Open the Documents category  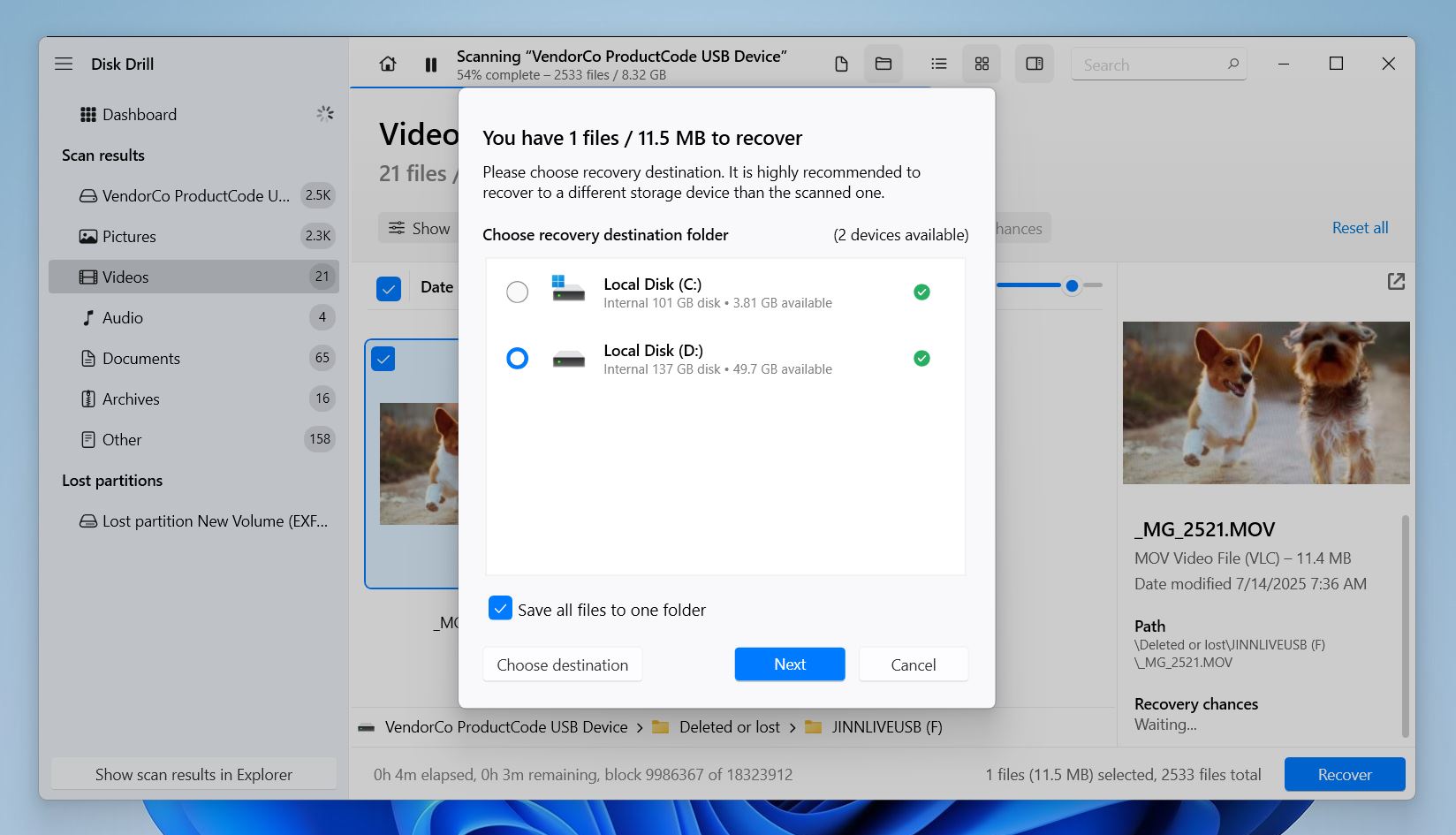coord(193,358)
